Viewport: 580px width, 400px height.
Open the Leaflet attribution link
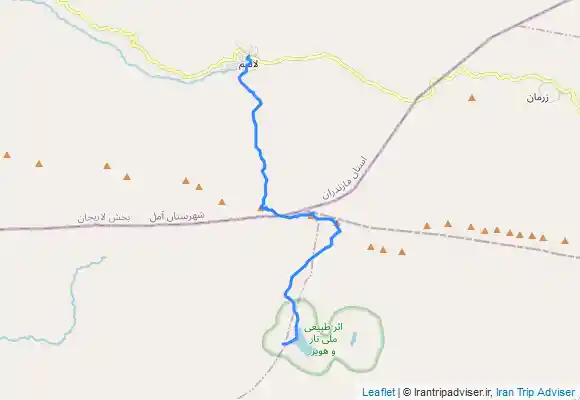coord(378,392)
